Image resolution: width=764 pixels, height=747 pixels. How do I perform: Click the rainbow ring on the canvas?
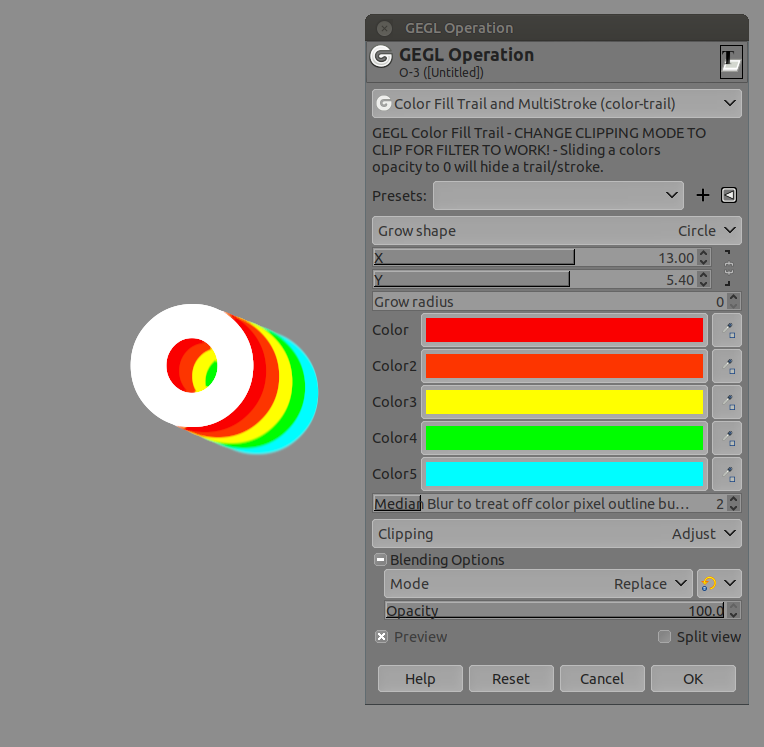(224, 379)
